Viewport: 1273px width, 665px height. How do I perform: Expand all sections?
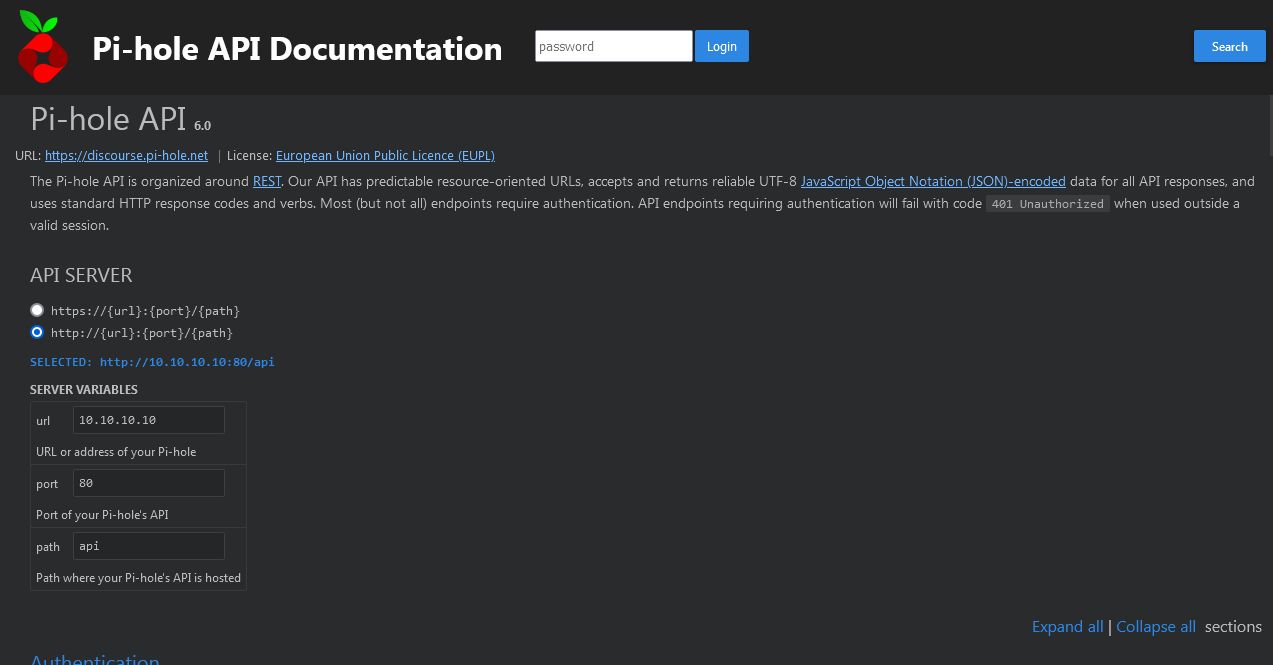pos(1067,627)
